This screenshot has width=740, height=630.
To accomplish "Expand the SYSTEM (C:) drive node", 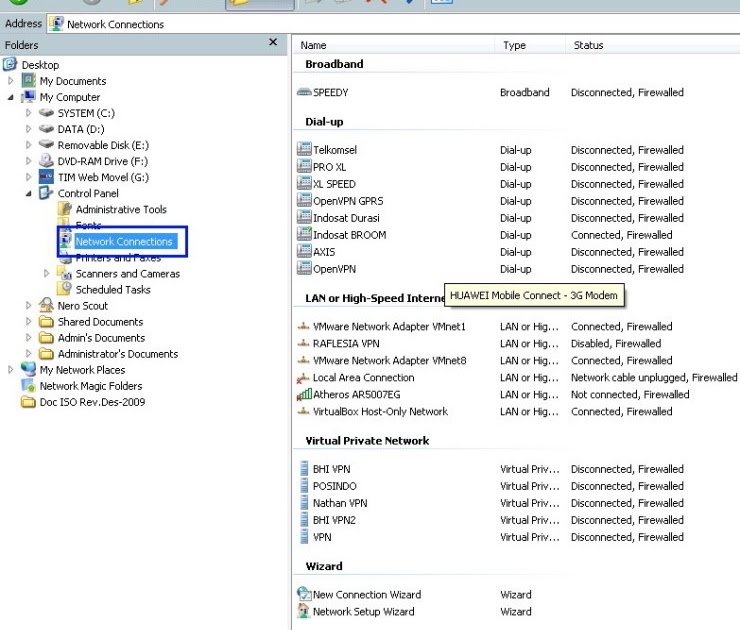I will point(28,113).
